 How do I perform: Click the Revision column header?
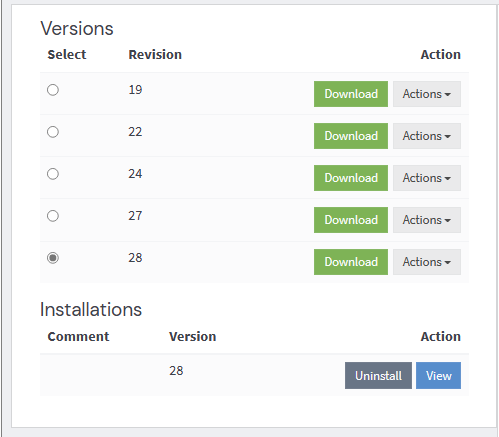point(155,55)
